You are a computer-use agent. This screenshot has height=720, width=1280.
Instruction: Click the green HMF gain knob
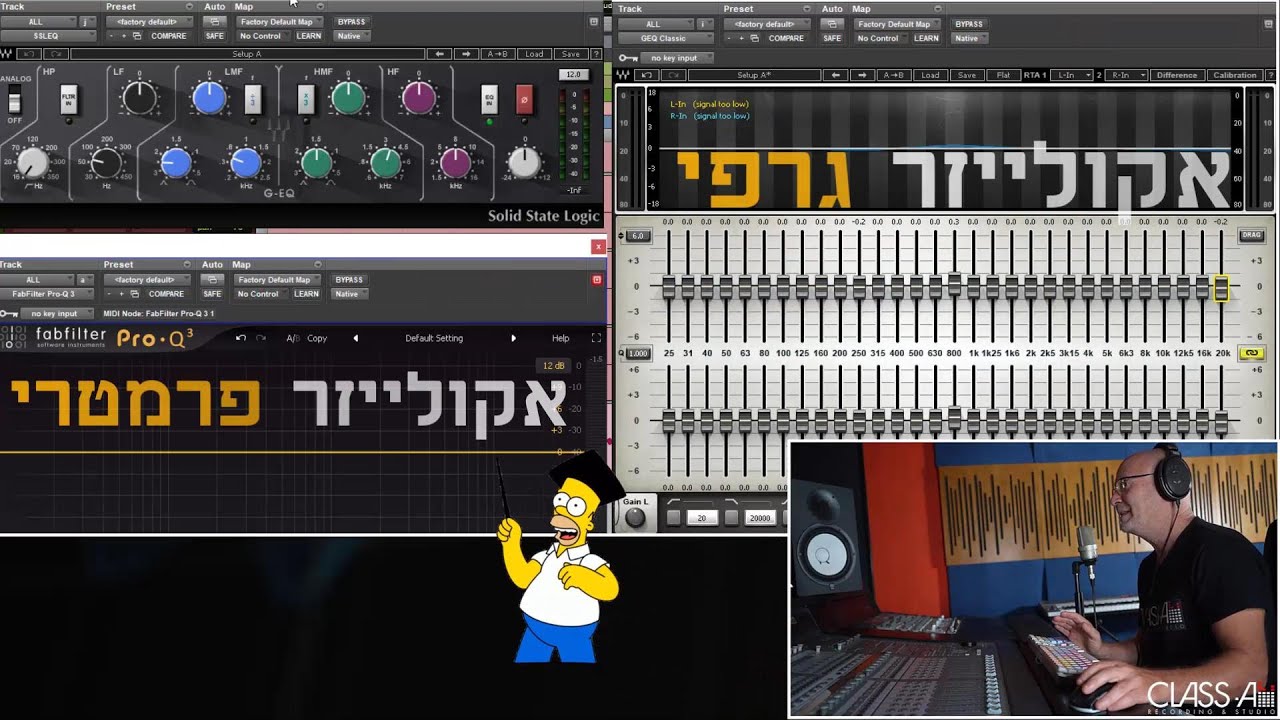point(348,98)
